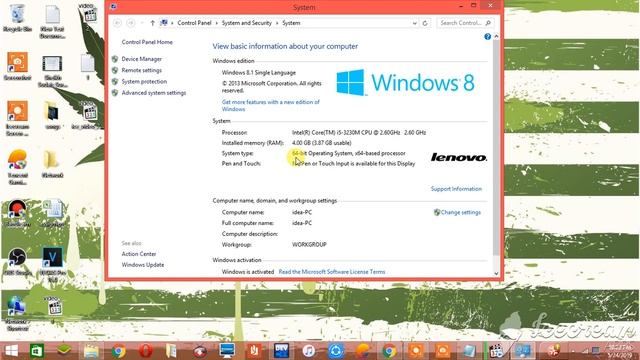The image size is (640, 360).
Task: Open System protection
Action: 144,82
